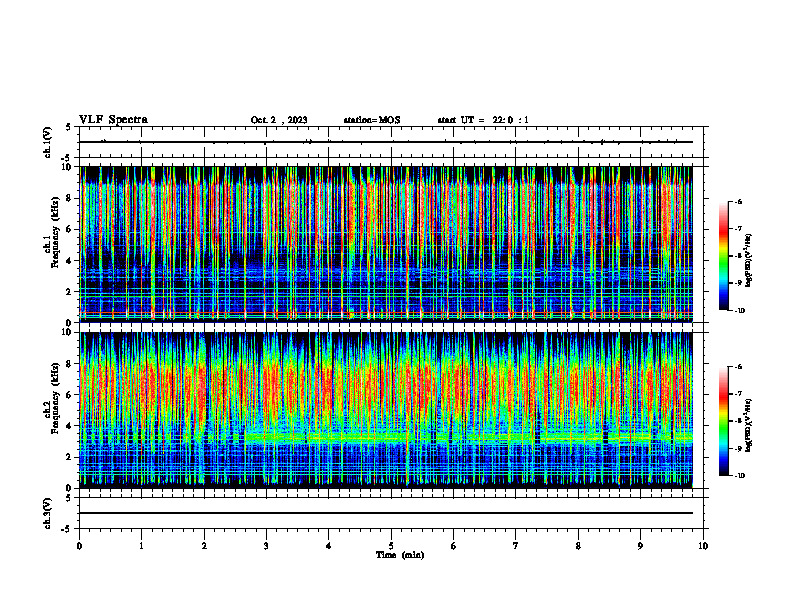The image size is (792, 612).
Task: Click inside the ch.1 spectrogram panel
Action: click(386, 244)
